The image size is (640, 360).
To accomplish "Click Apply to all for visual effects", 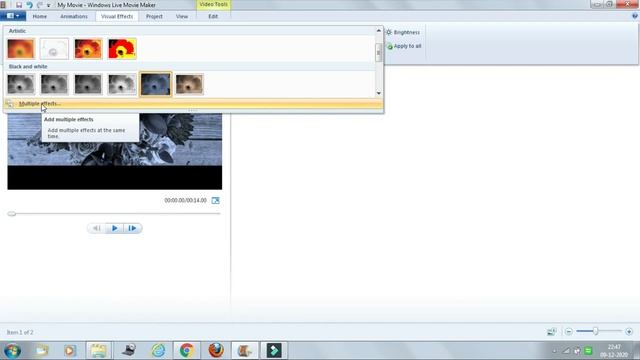I will [x=404, y=46].
